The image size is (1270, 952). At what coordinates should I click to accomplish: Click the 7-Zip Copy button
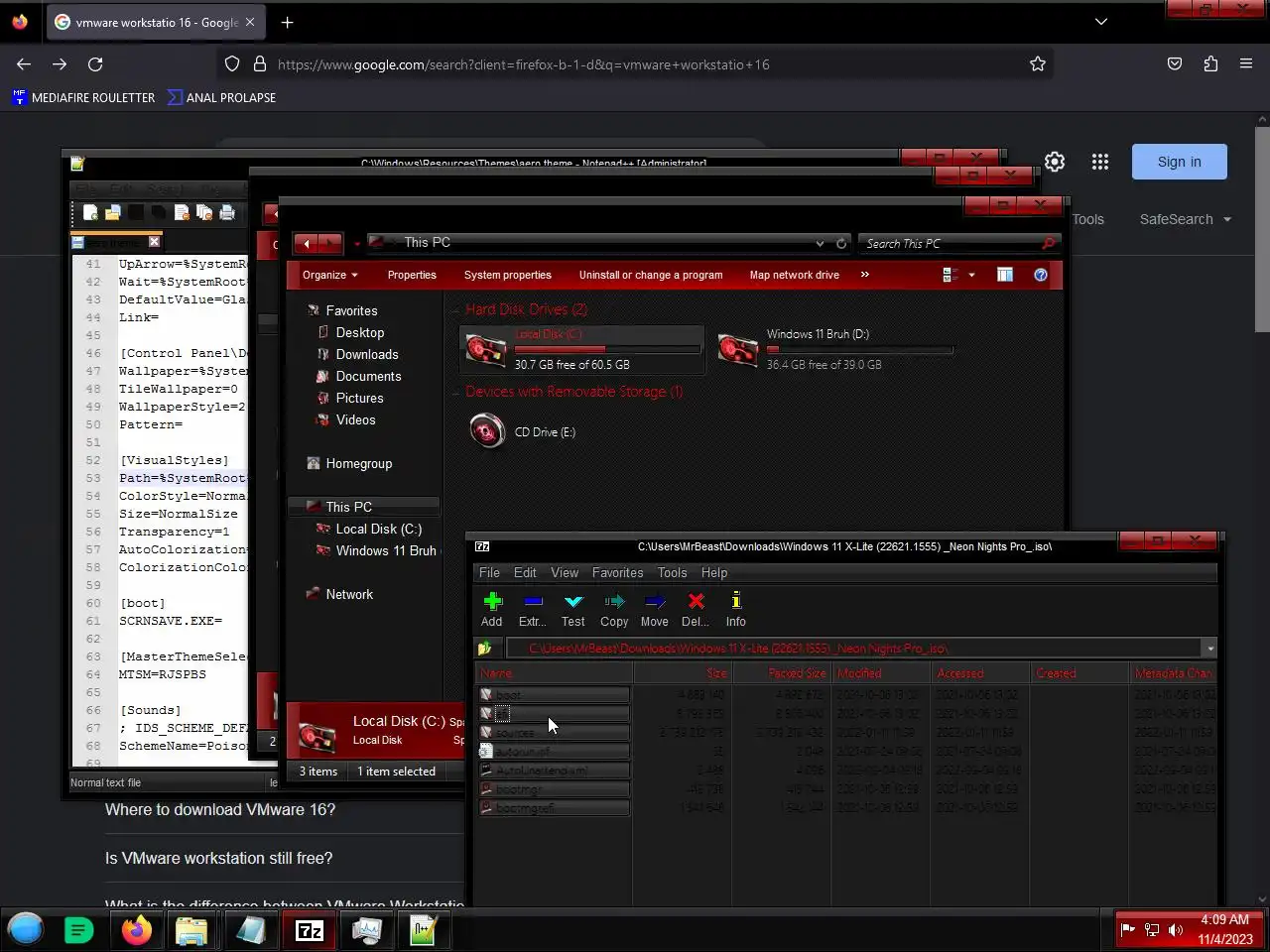[x=614, y=610]
